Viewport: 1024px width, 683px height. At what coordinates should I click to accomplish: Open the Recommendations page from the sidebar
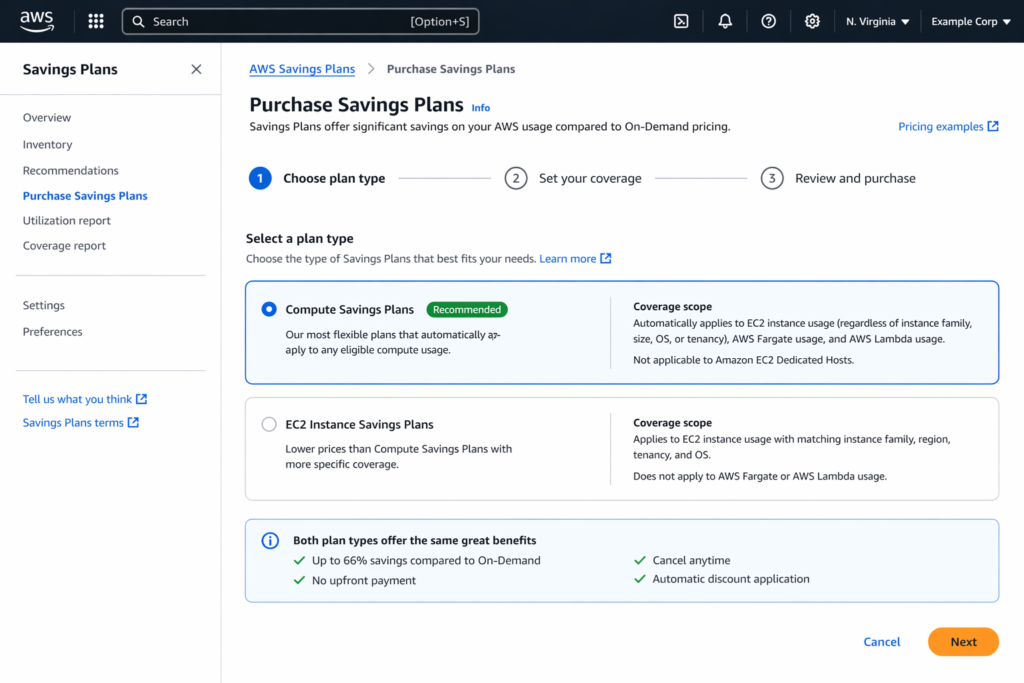70,170
